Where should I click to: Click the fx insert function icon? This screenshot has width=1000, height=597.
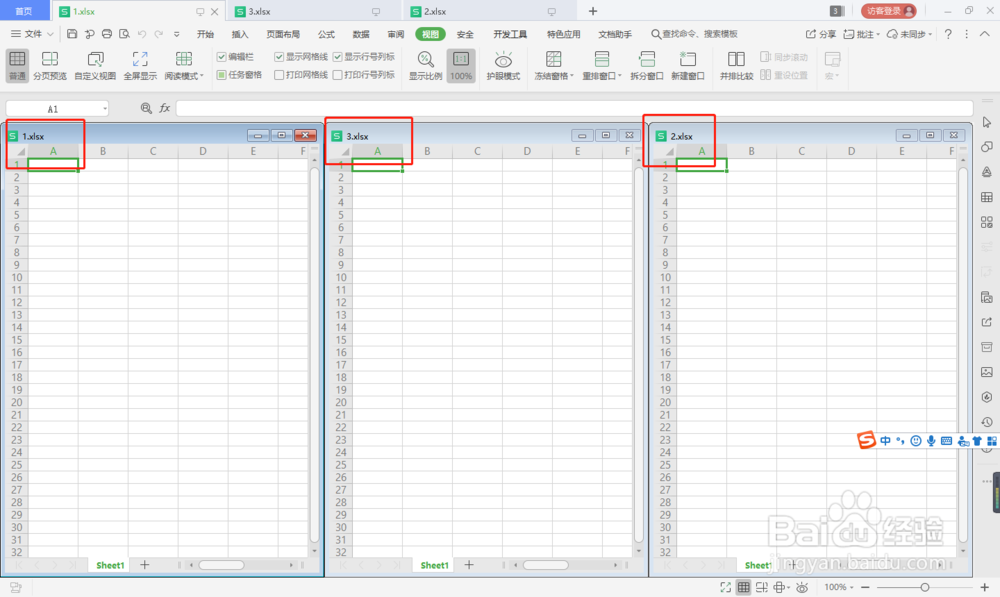165,108
